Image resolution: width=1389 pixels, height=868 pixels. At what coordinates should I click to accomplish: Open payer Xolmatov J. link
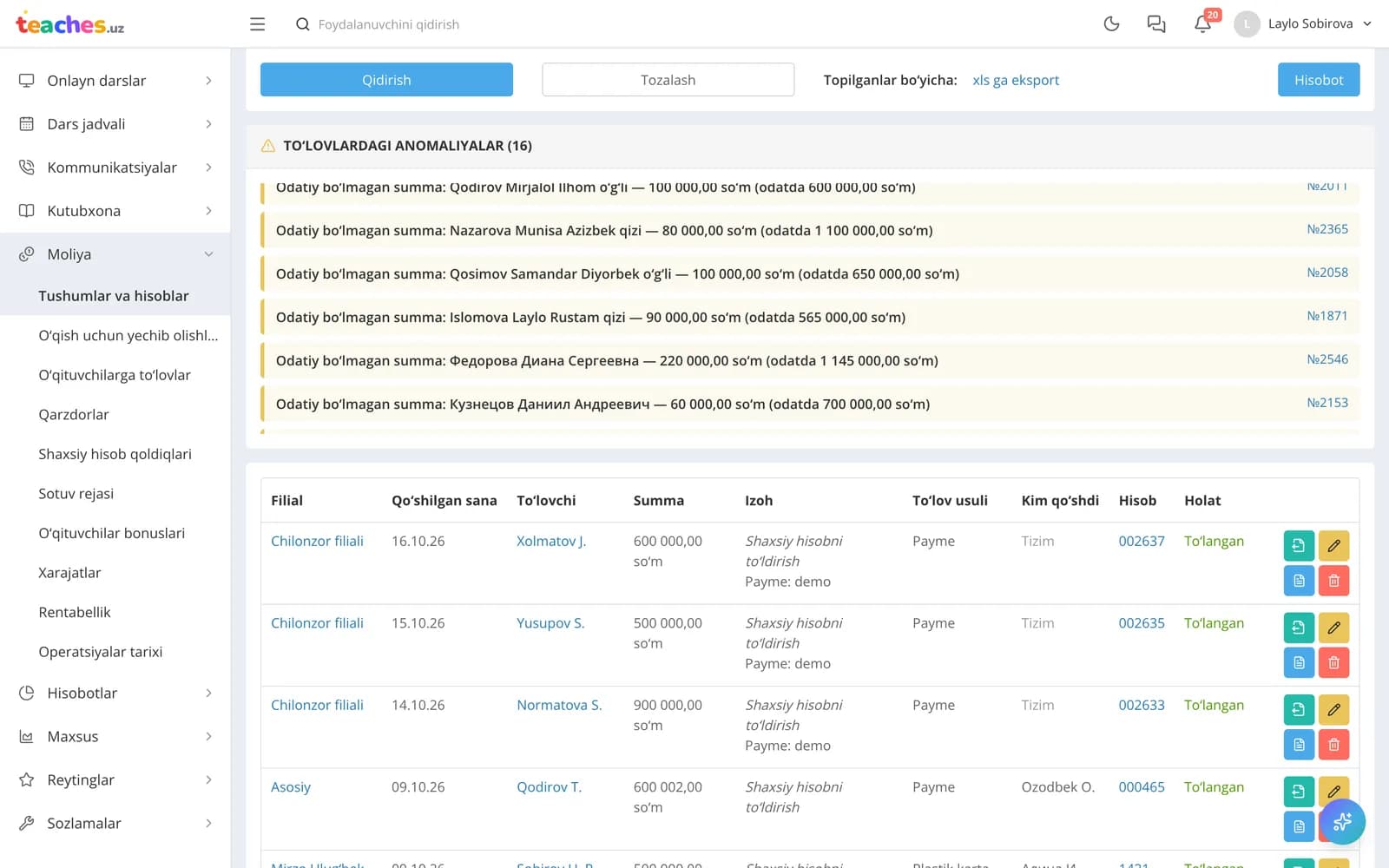[x=551, y=541]
